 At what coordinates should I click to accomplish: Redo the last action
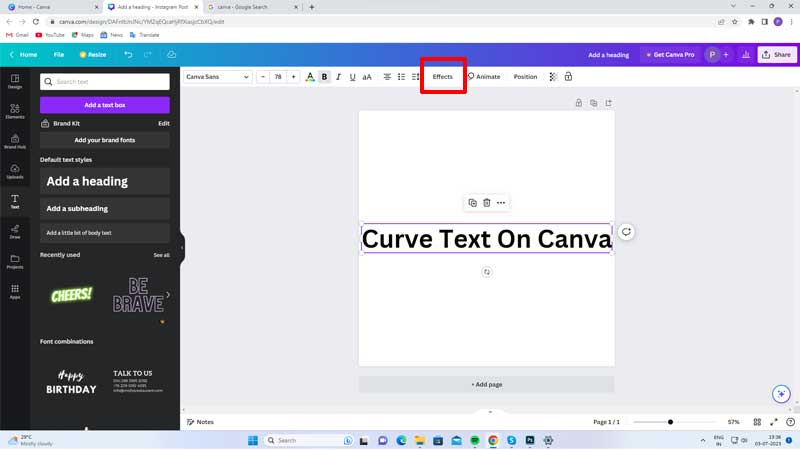(x=147, y=55)
